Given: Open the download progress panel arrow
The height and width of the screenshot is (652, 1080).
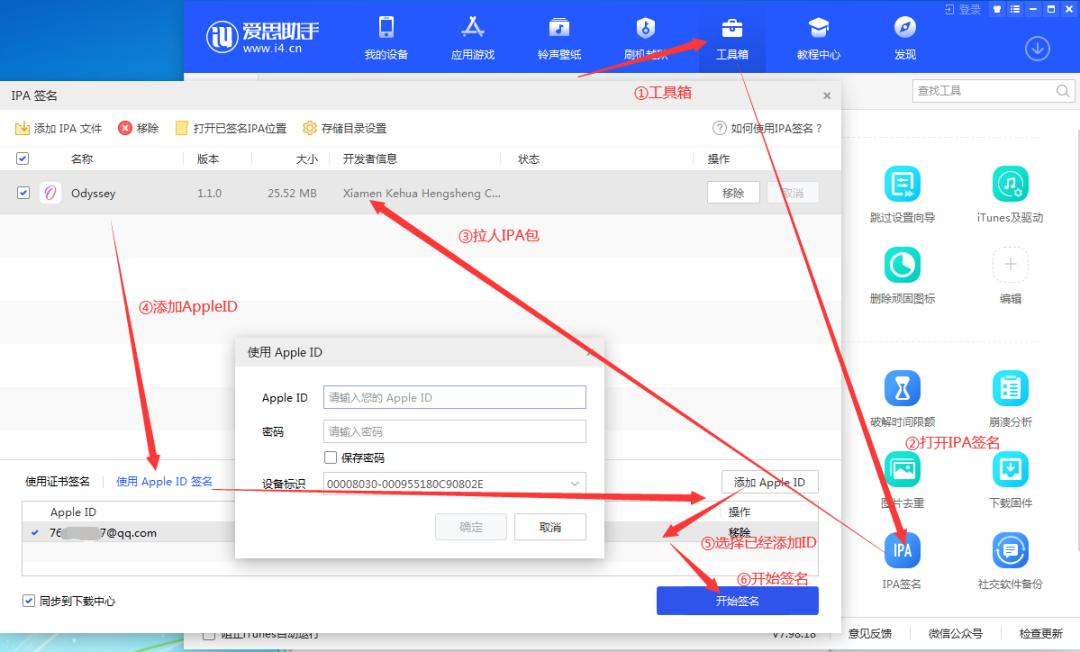Looking at the screenshot, I should [1037, 48].
